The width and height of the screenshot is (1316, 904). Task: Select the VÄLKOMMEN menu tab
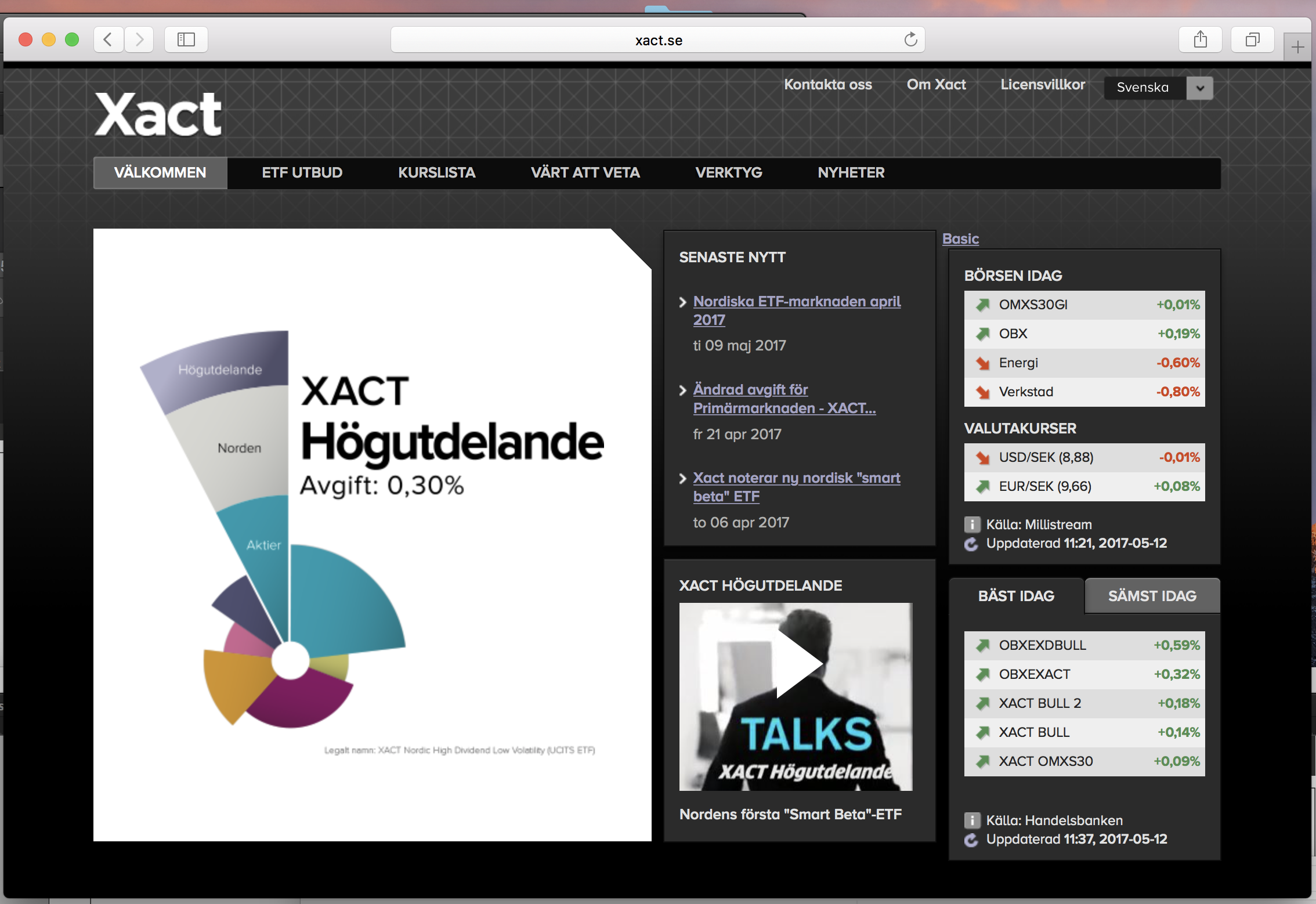(160, 173)
